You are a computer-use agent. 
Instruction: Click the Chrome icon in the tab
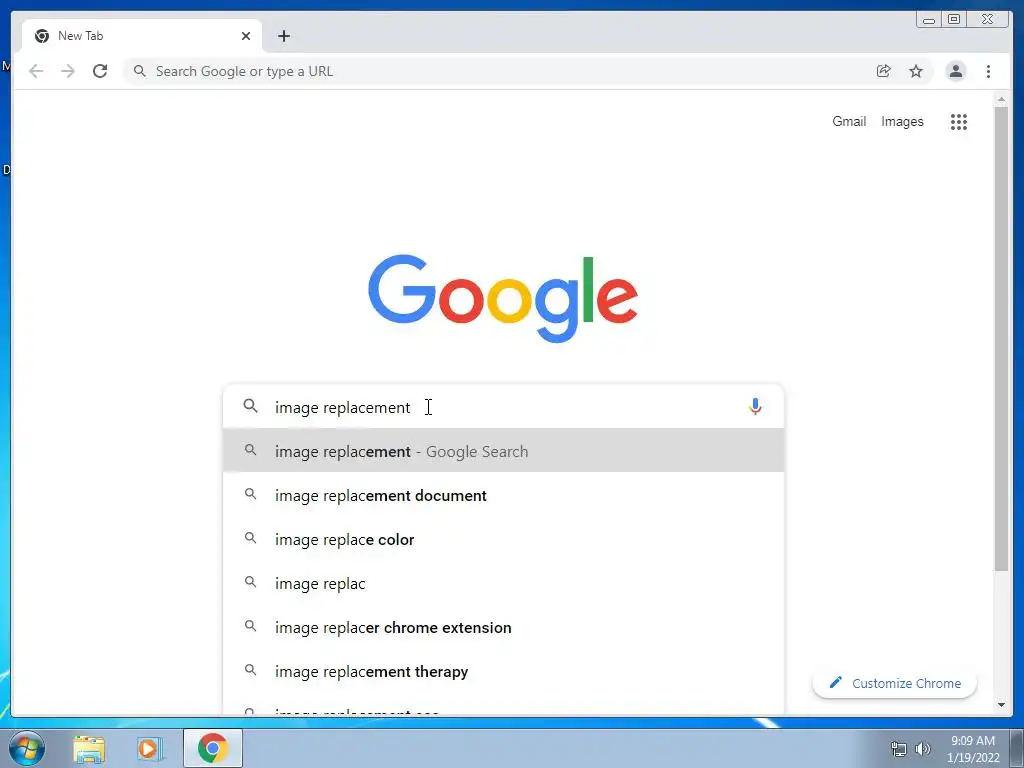[x=42, y=36]
